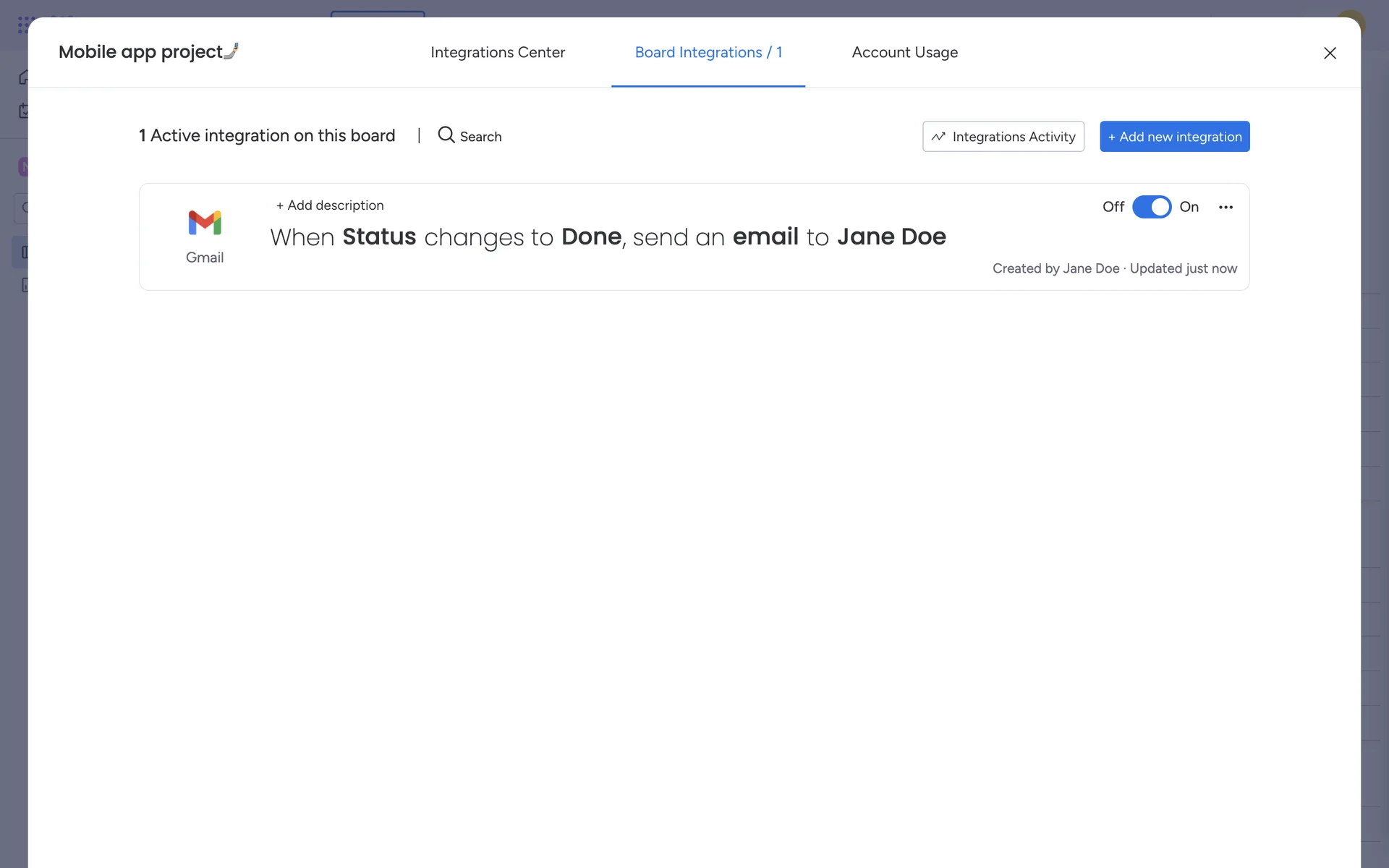Click the search magnifier icon
This screenshot has width=1389, height=868.
(446, 135)
